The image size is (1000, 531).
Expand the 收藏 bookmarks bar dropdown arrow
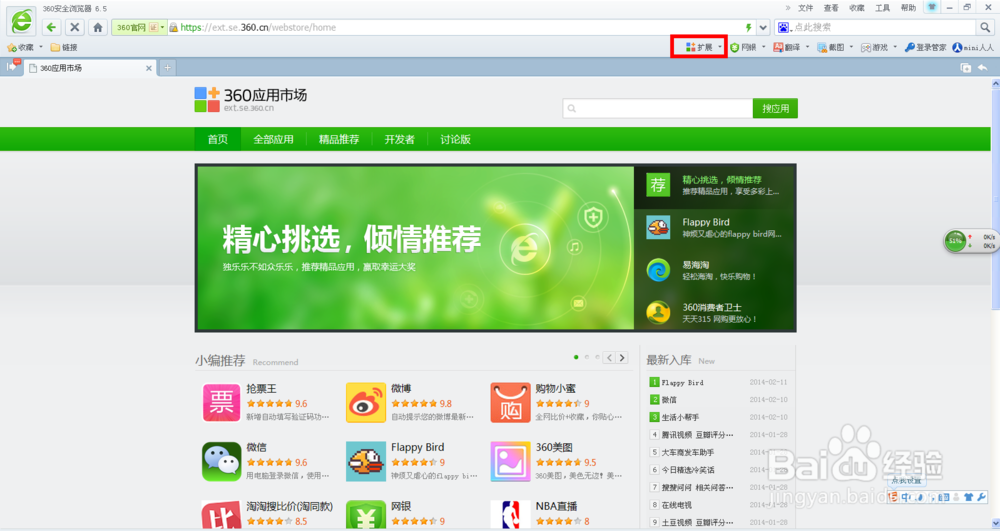(41, 47)
